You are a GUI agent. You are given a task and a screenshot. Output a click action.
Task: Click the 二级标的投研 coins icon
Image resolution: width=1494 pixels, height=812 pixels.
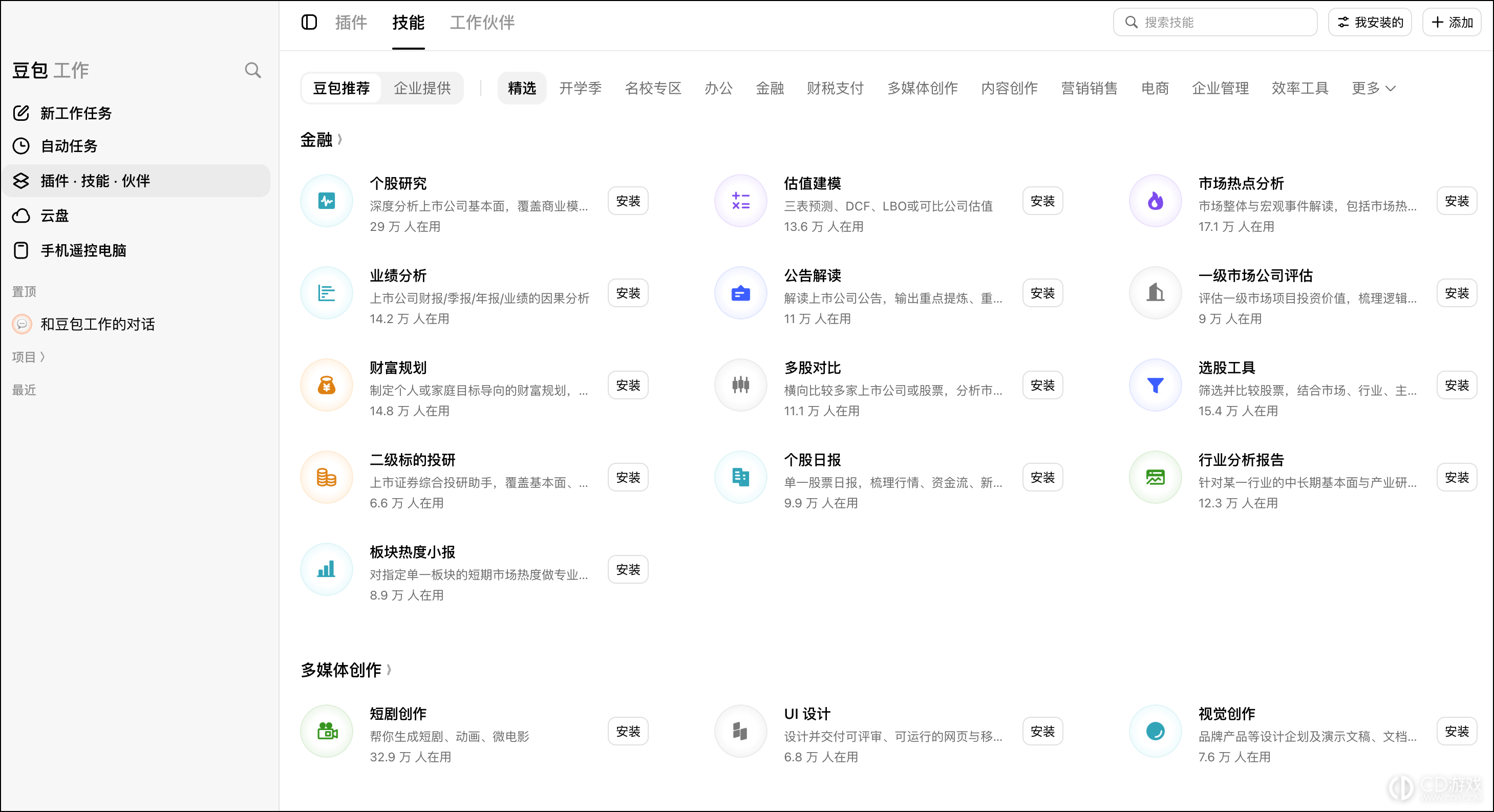point(327,477)
